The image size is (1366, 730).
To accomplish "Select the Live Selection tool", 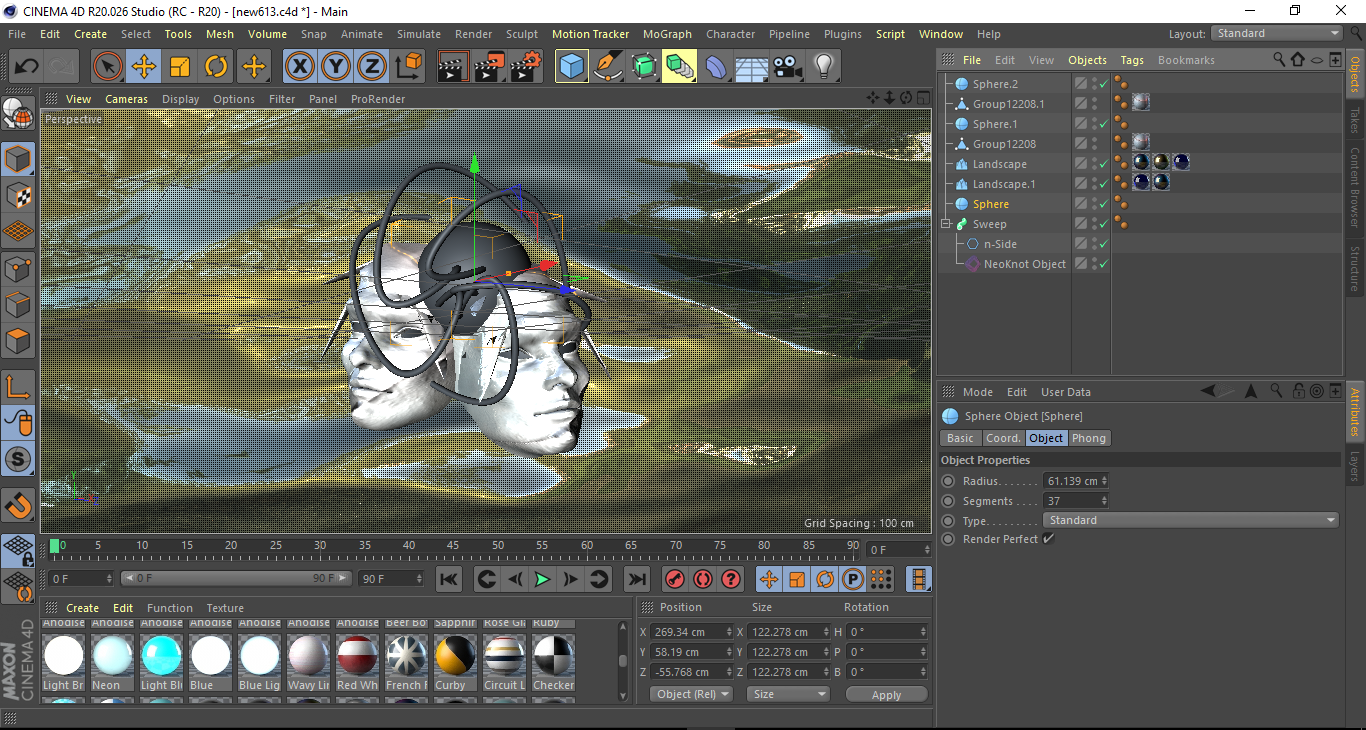I will [x=108, y=67].
